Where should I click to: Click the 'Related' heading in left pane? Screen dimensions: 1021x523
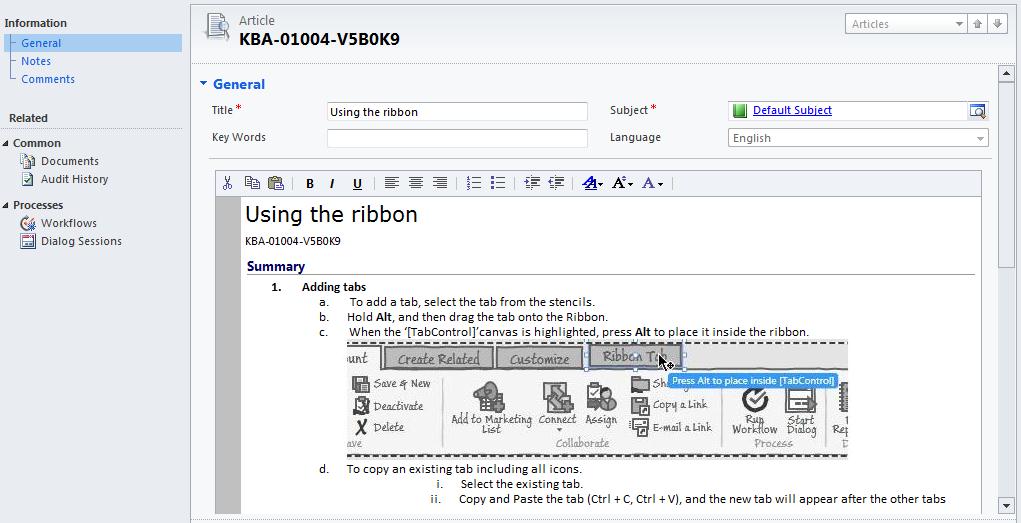pyautogui.click(x=28, y=119)
